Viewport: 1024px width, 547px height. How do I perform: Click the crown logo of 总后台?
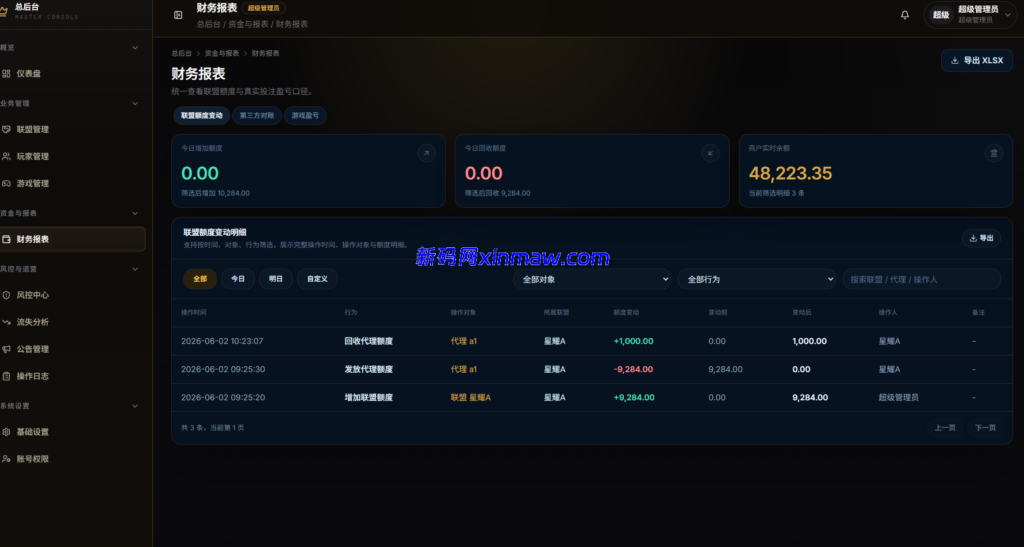tap(3, 12)
